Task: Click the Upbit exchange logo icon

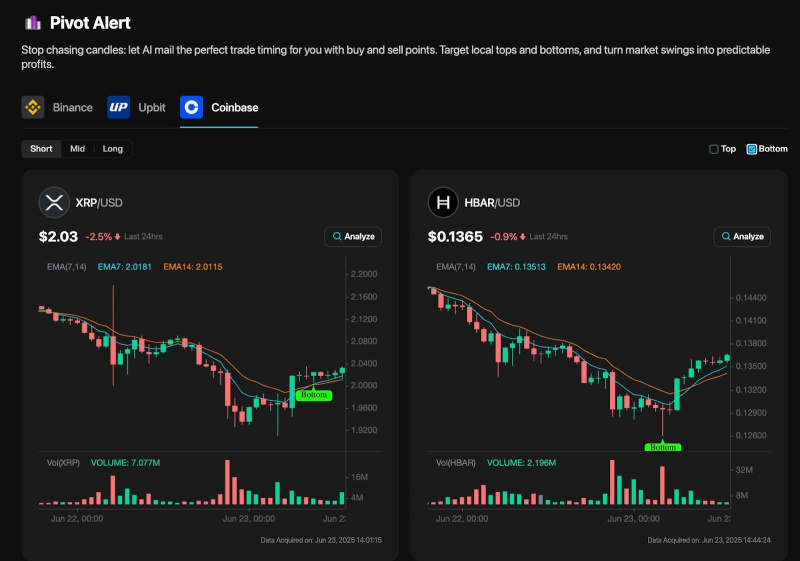Action: click(119, 107)
